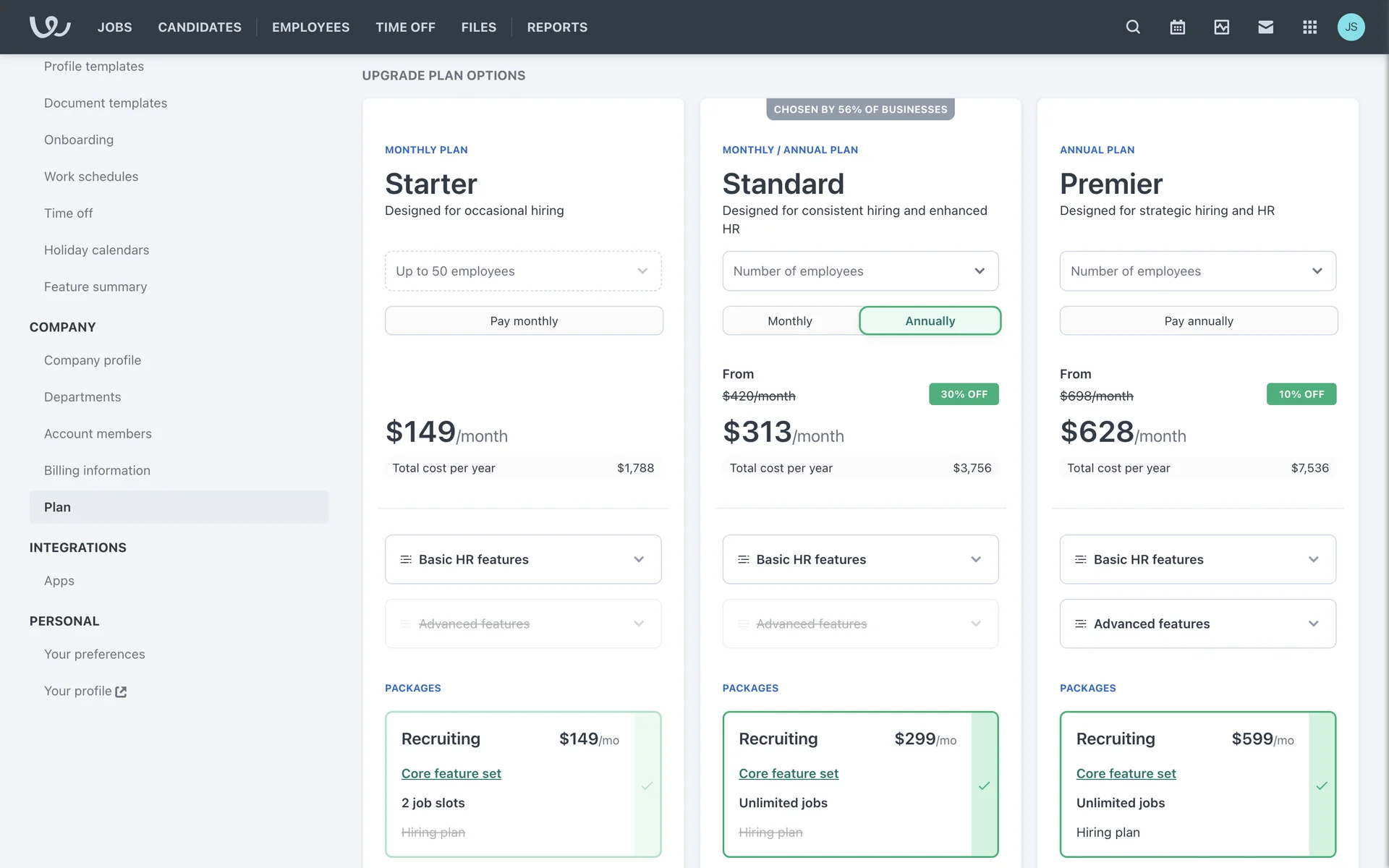The width and height of the screenshot is (1389, 868).
Task: Open Standard plan Number of employees dropdown
Action: pos(859,271)
